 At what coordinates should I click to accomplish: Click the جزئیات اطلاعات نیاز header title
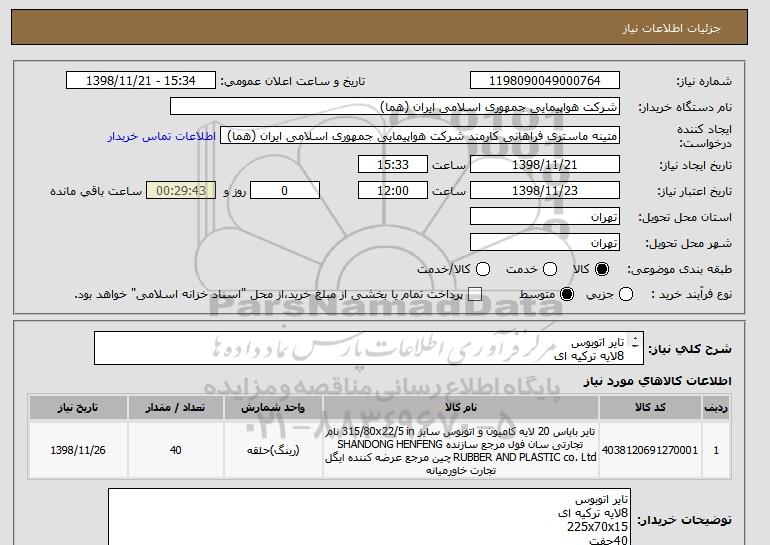[x=671, y=28]
